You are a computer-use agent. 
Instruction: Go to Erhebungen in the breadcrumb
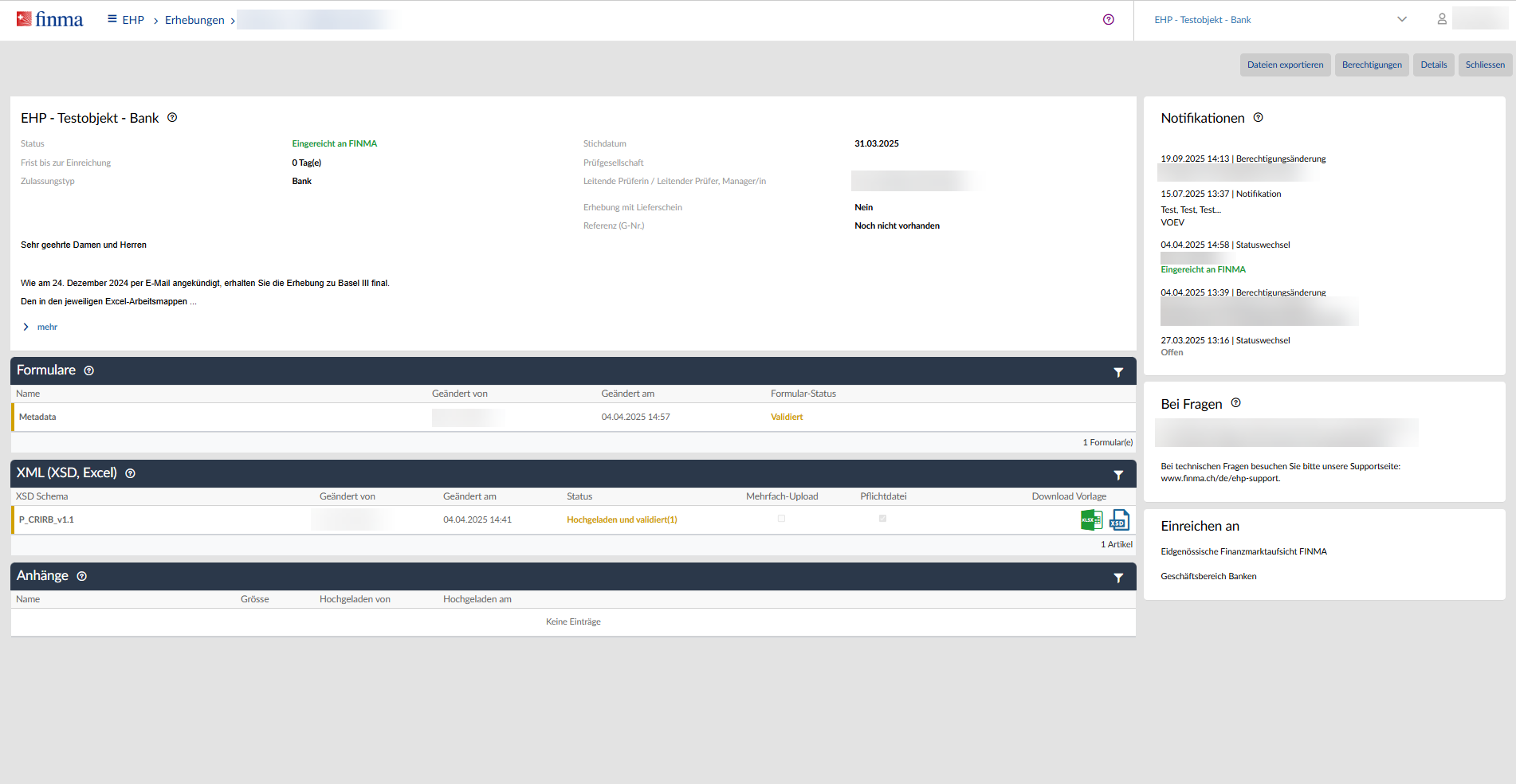pyautogui.click(x=194, y=20)
